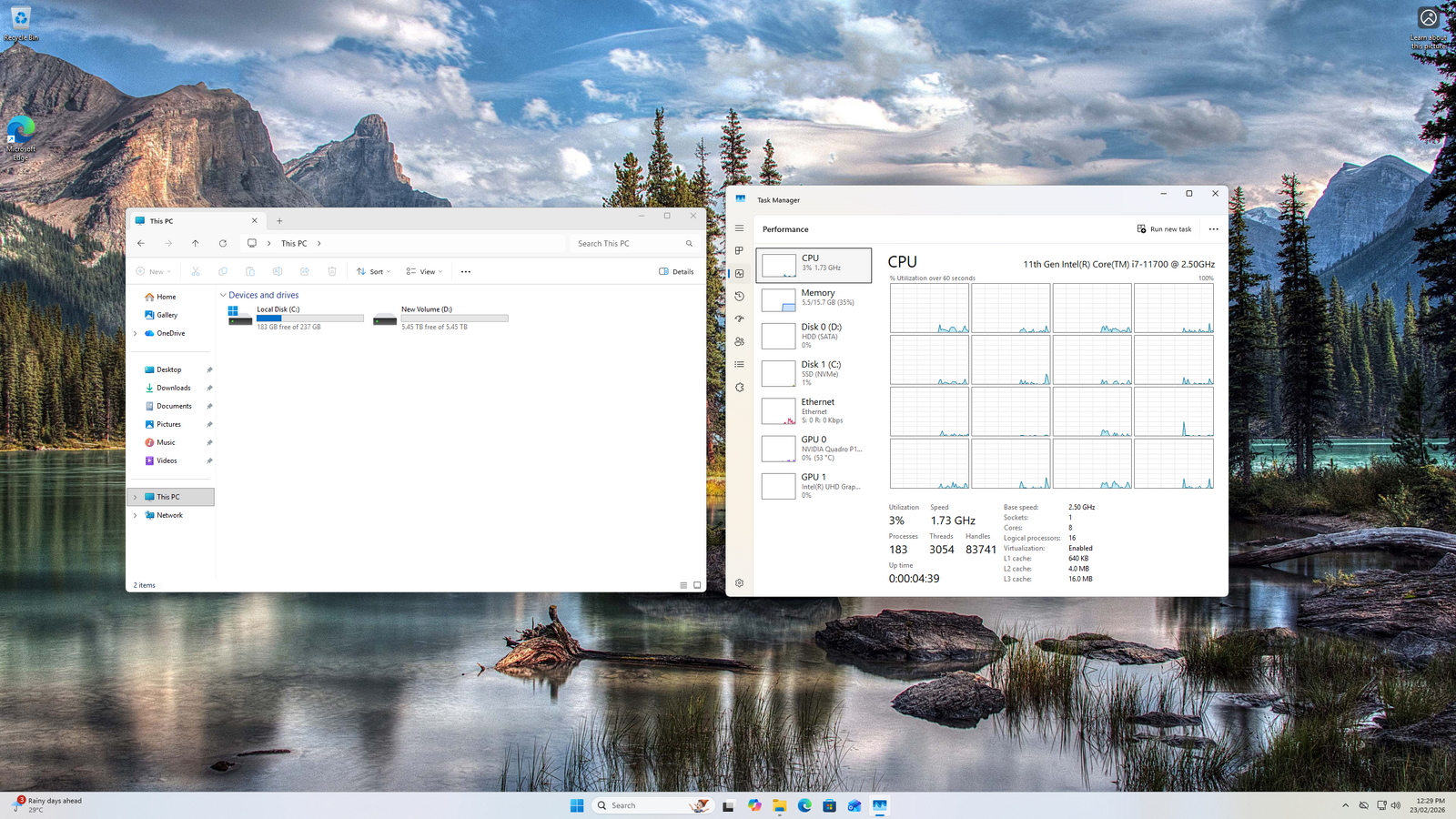Switch to large thumbnails view in status bar
Screen dimensions: 1456x819
pyautogui.click(x=697, y=585)
